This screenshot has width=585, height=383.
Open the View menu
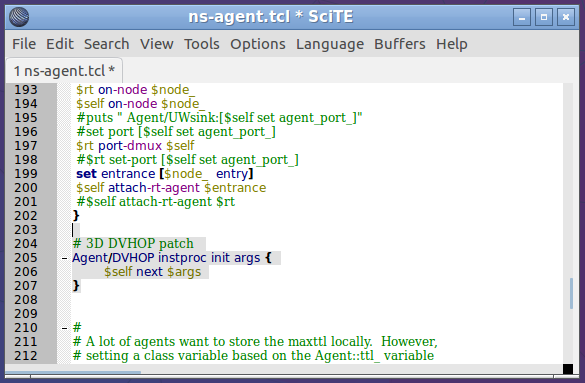157,44
